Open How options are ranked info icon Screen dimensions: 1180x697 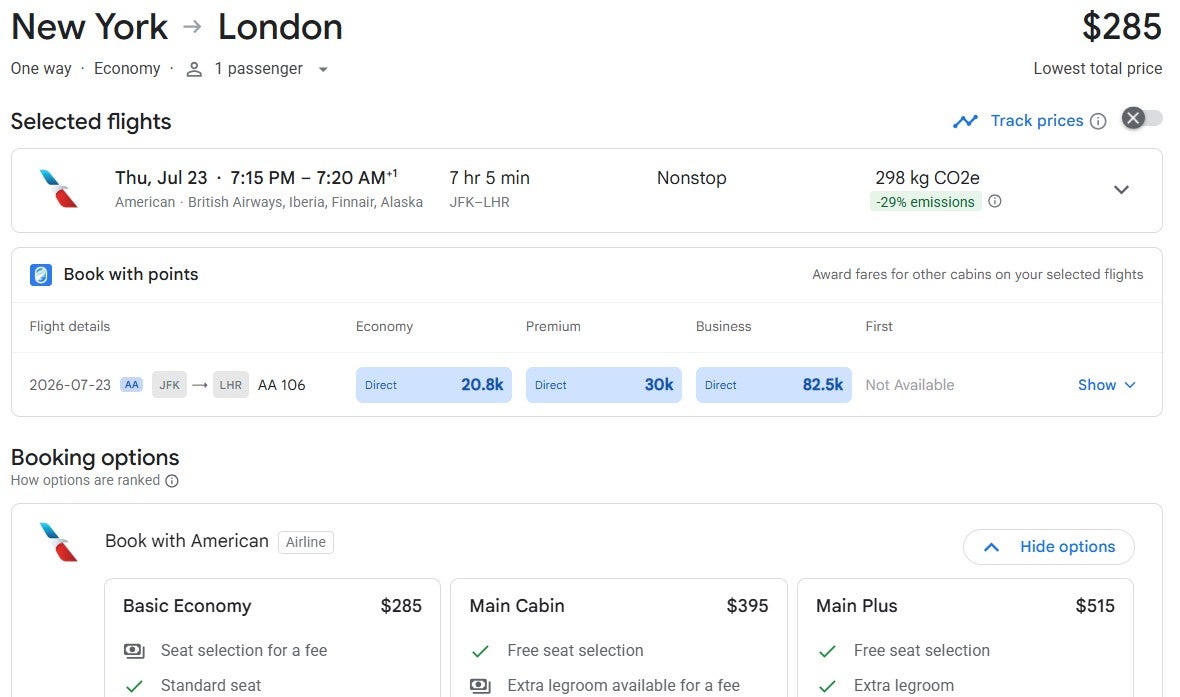click(172, 480)
